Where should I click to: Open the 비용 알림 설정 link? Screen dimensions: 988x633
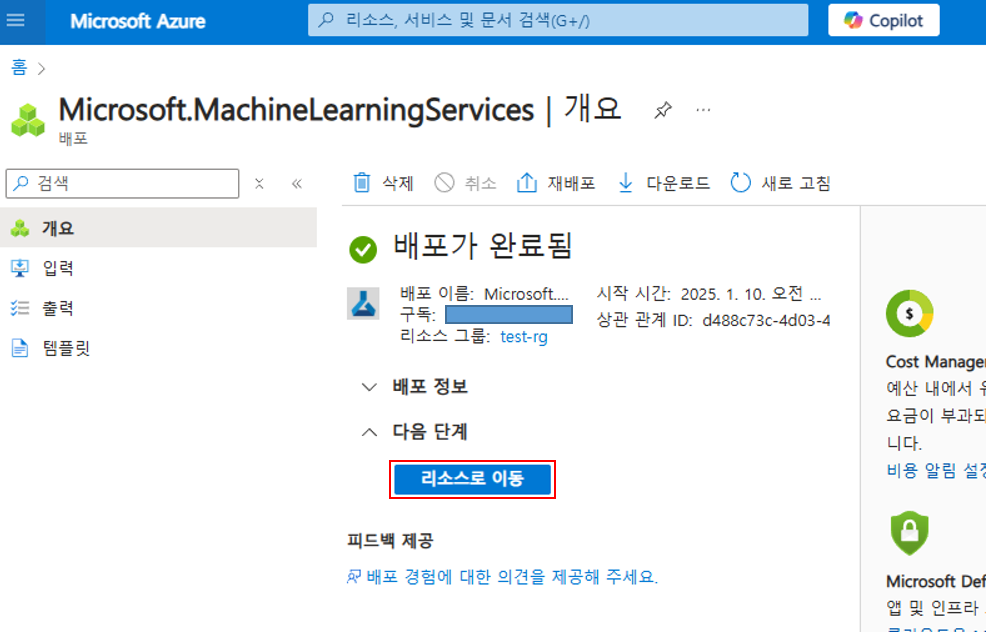(936, 470)
